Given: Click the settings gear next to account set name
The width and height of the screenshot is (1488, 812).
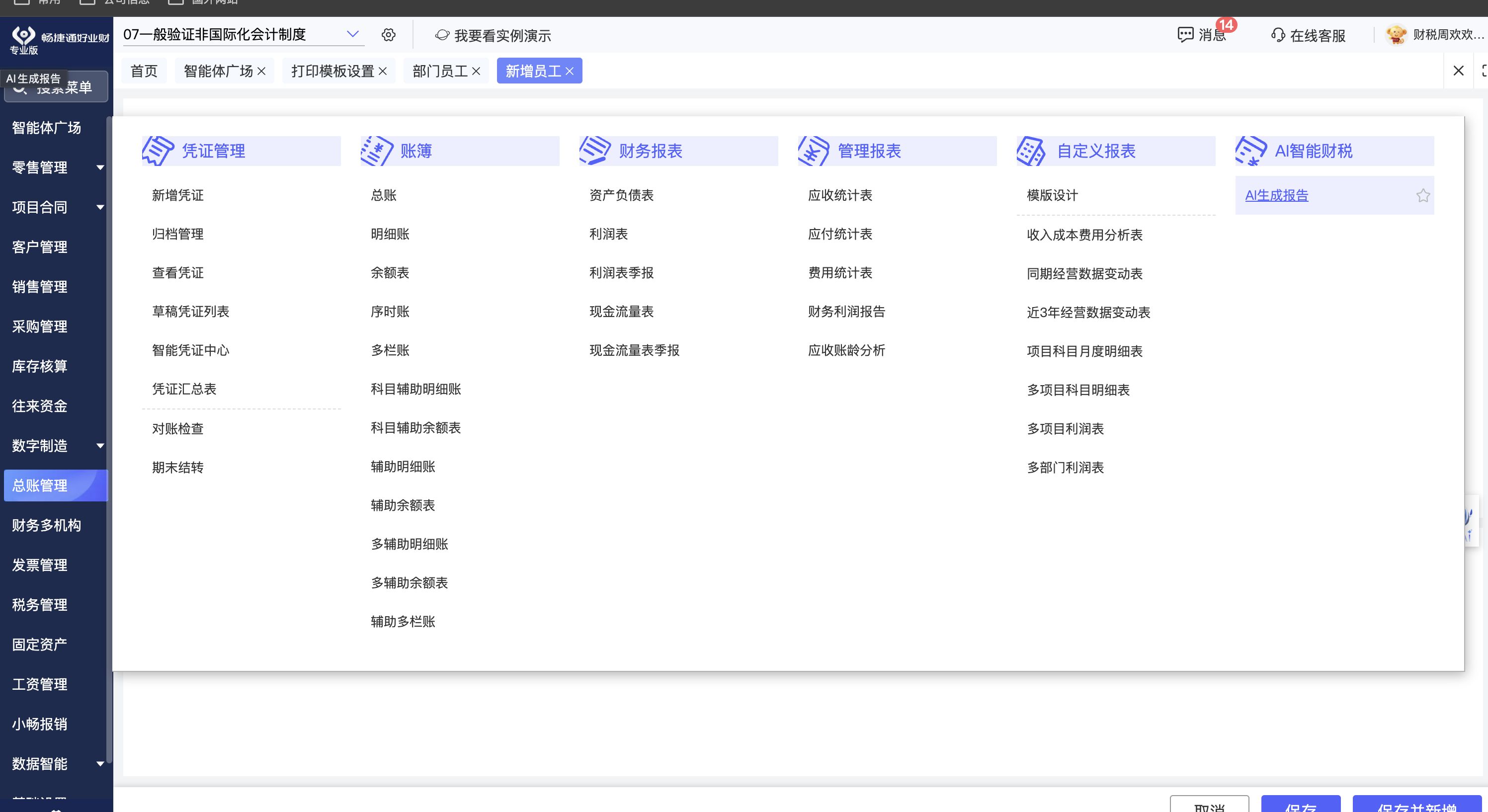Looking at the screenshot, I should pos(388,35).
